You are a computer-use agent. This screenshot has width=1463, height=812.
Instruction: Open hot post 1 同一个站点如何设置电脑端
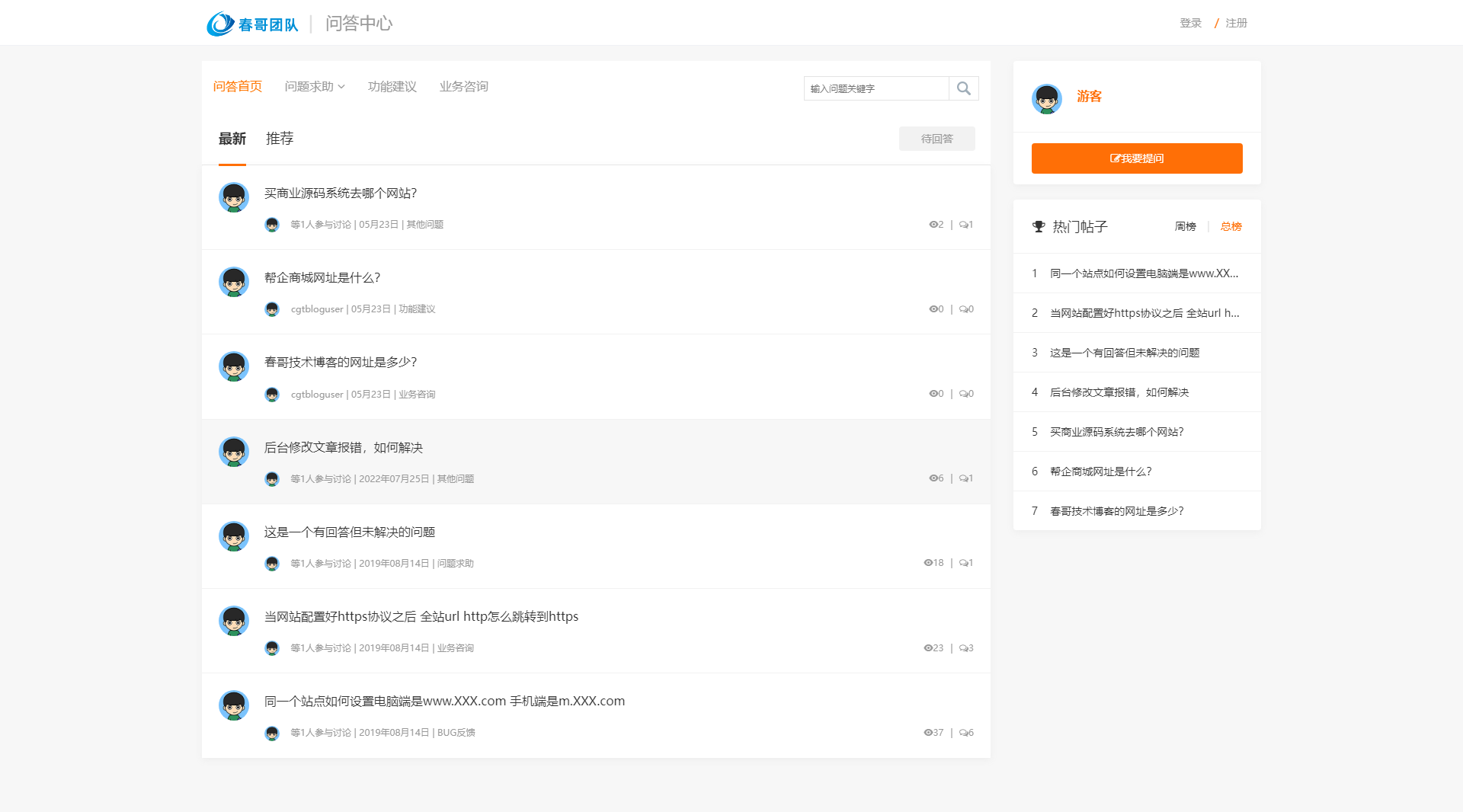point(1144,273)
